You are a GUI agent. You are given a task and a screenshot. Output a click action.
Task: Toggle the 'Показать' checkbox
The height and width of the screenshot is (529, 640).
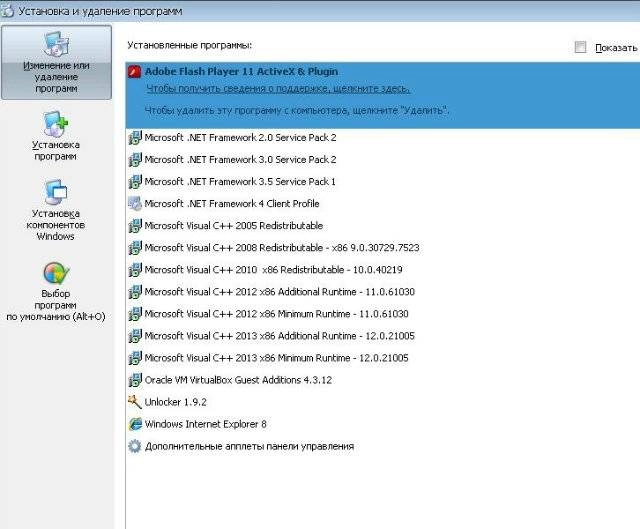580,47
